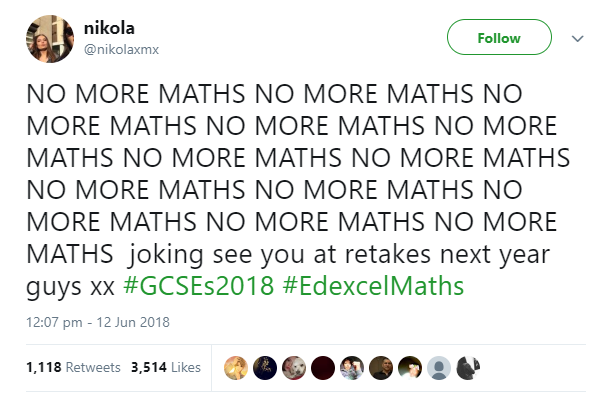596x393 pixels.
Task: Click the display name nikola
Action: (x=109, y=28)
